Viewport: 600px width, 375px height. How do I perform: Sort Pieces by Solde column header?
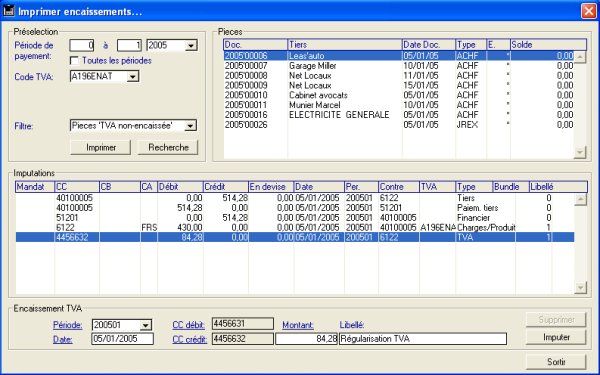548,45
